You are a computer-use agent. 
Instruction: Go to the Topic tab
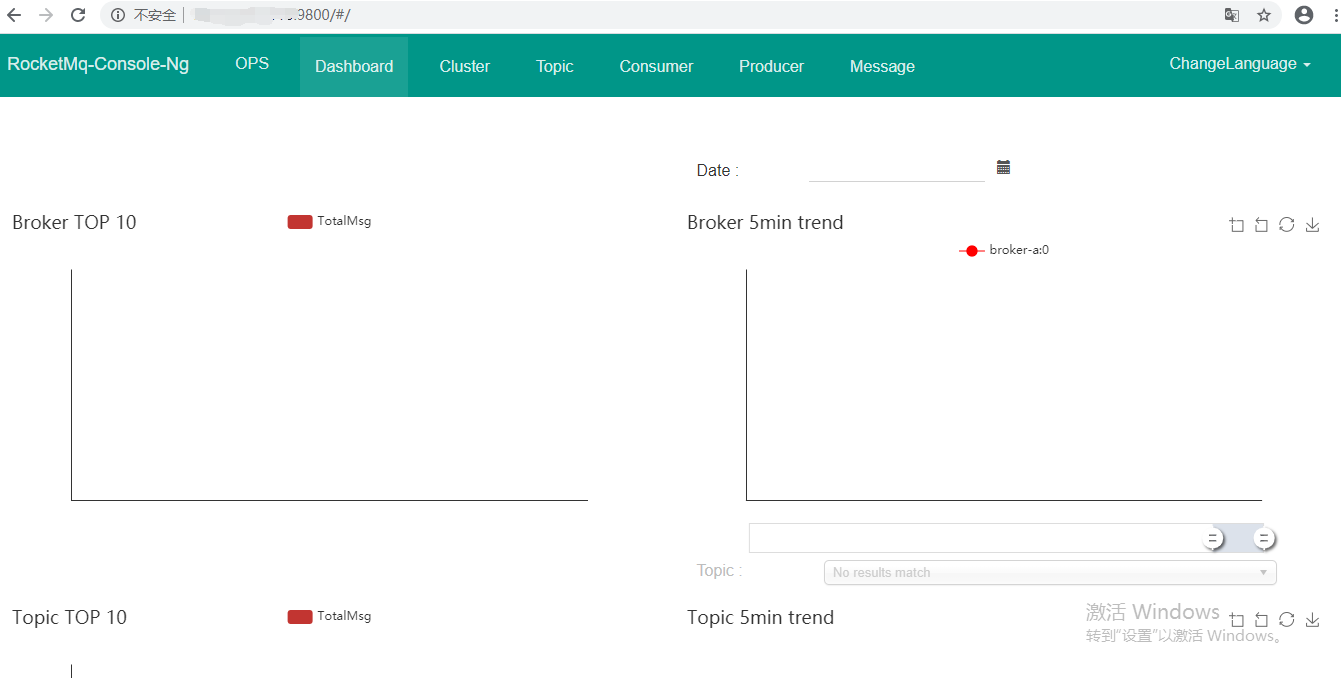point(555,66)
